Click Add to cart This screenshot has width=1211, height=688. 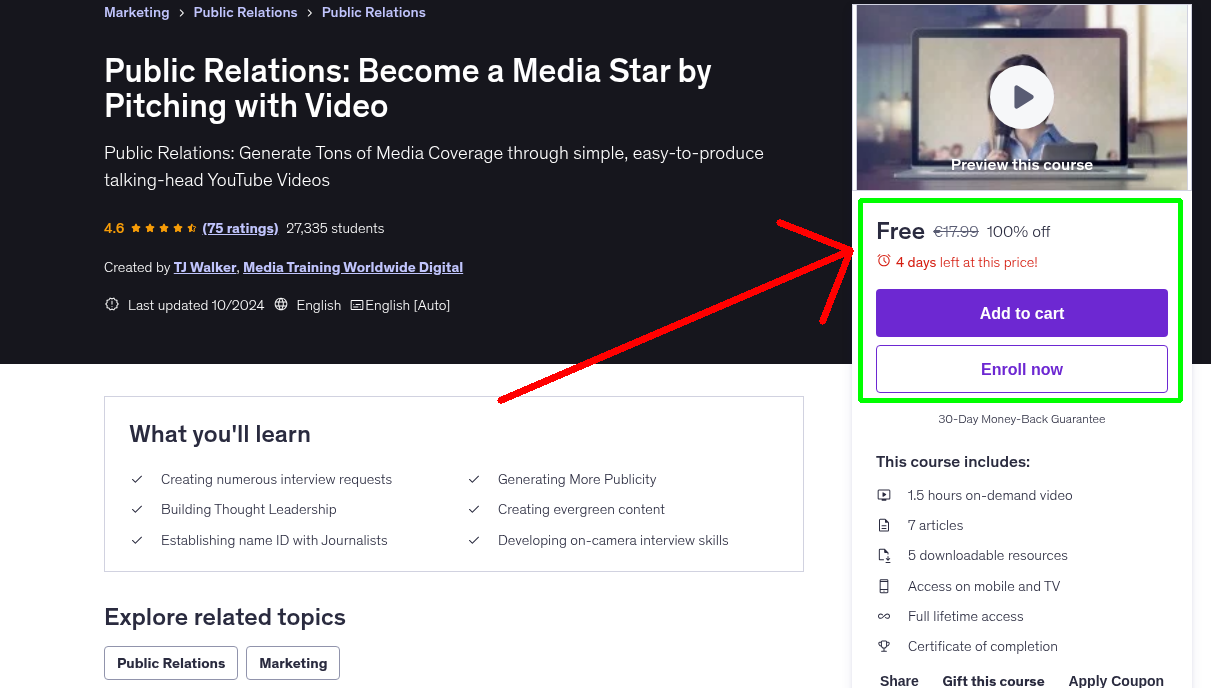(1021, 313)
